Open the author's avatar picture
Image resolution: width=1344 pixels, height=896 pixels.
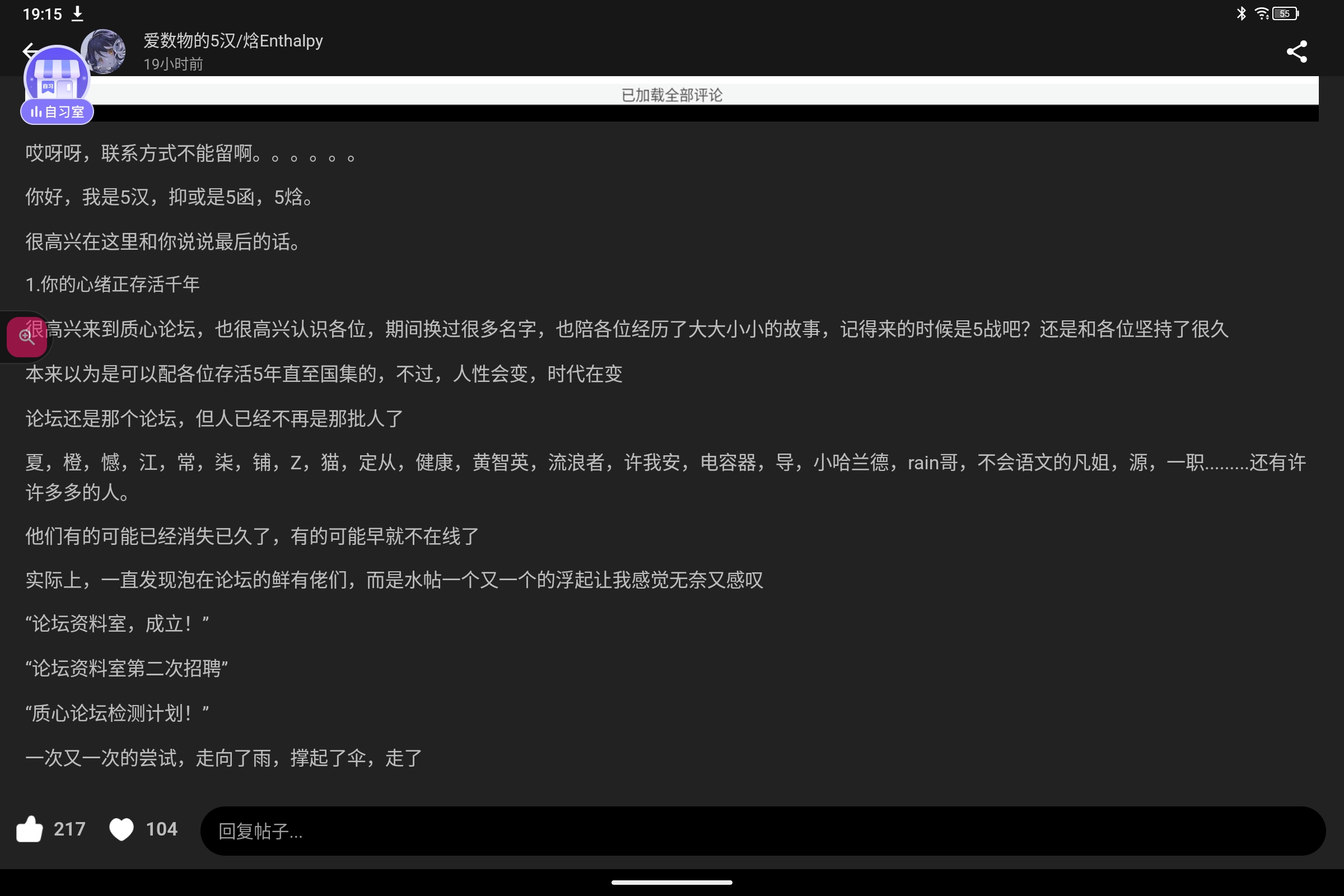pos(104,52)
